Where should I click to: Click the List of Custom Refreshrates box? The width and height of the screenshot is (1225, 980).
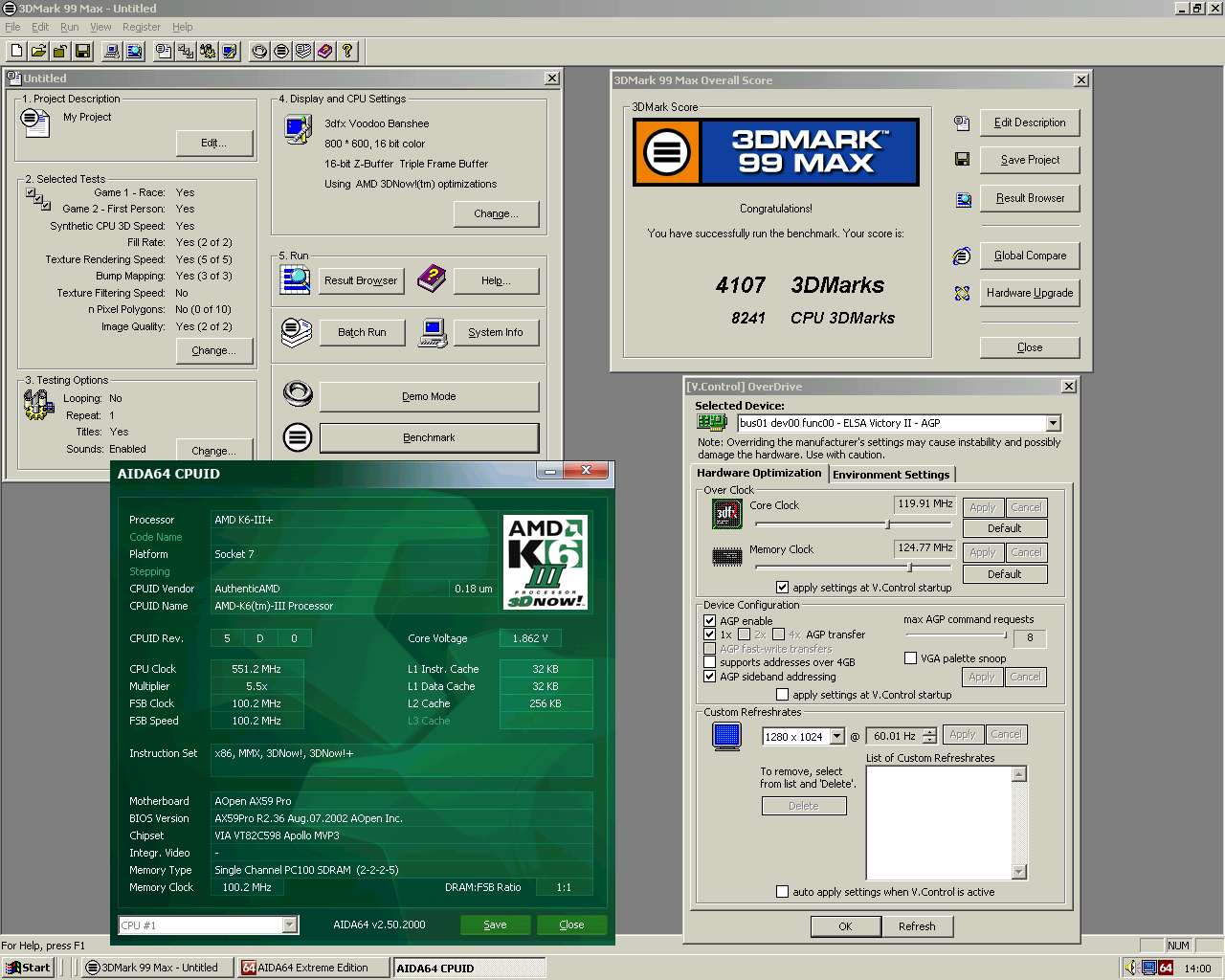point(947,823)
